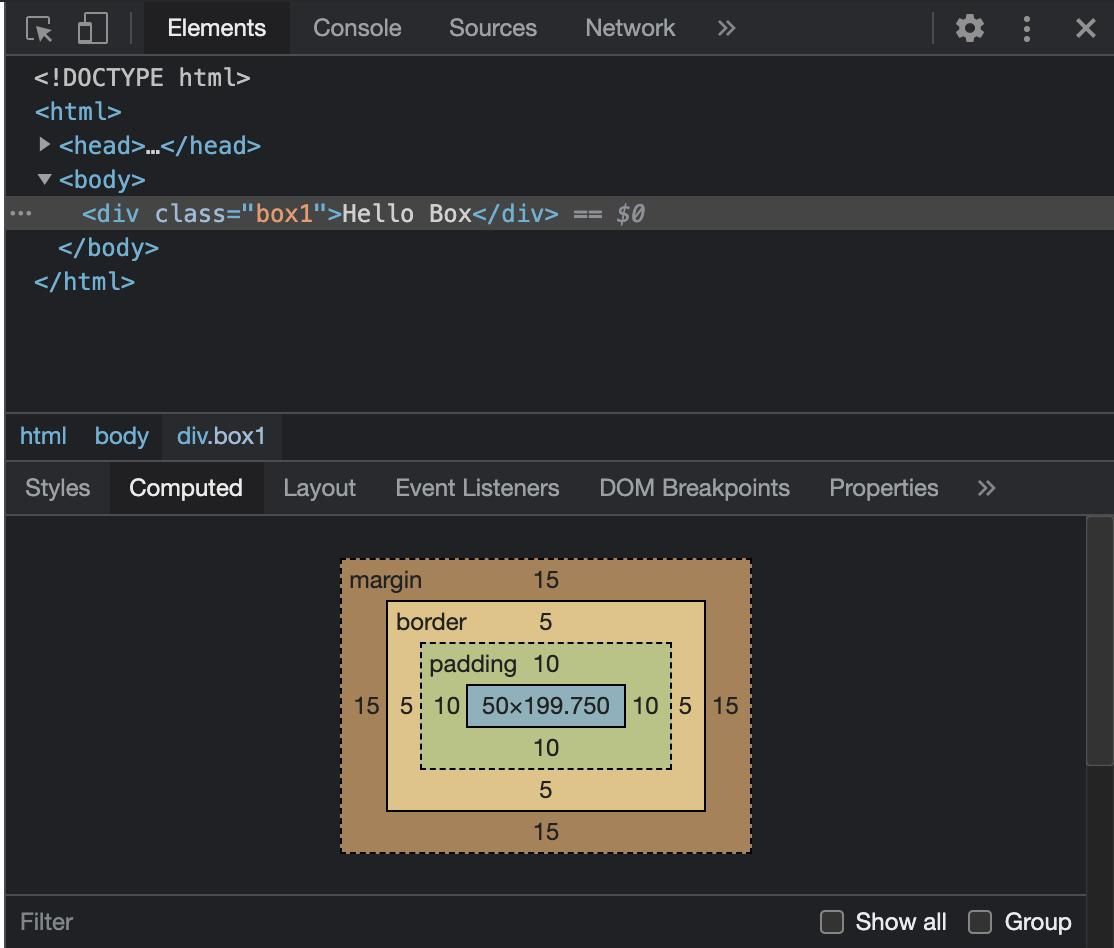Image resolution: width=1114 pixels, height=948 pixels.
Task: Enable the Show all checkbox
Action: click(831, 921)
